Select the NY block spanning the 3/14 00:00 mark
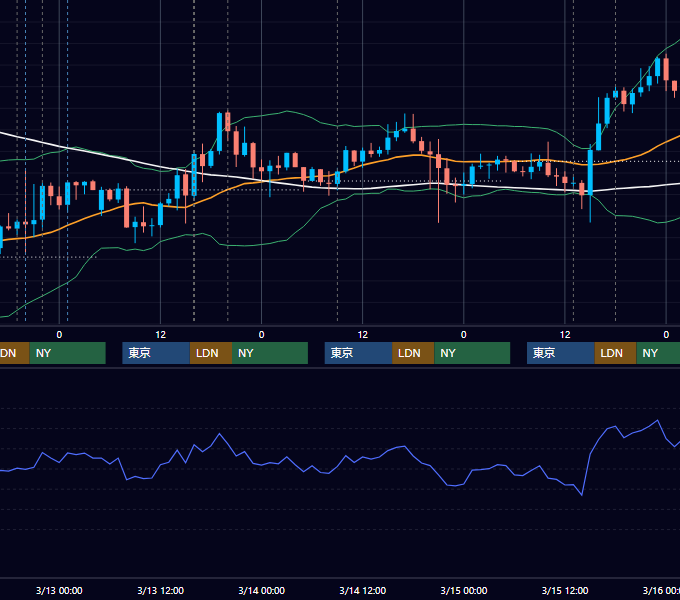Viewport: 680px width, 600px height. click(270, 353)
